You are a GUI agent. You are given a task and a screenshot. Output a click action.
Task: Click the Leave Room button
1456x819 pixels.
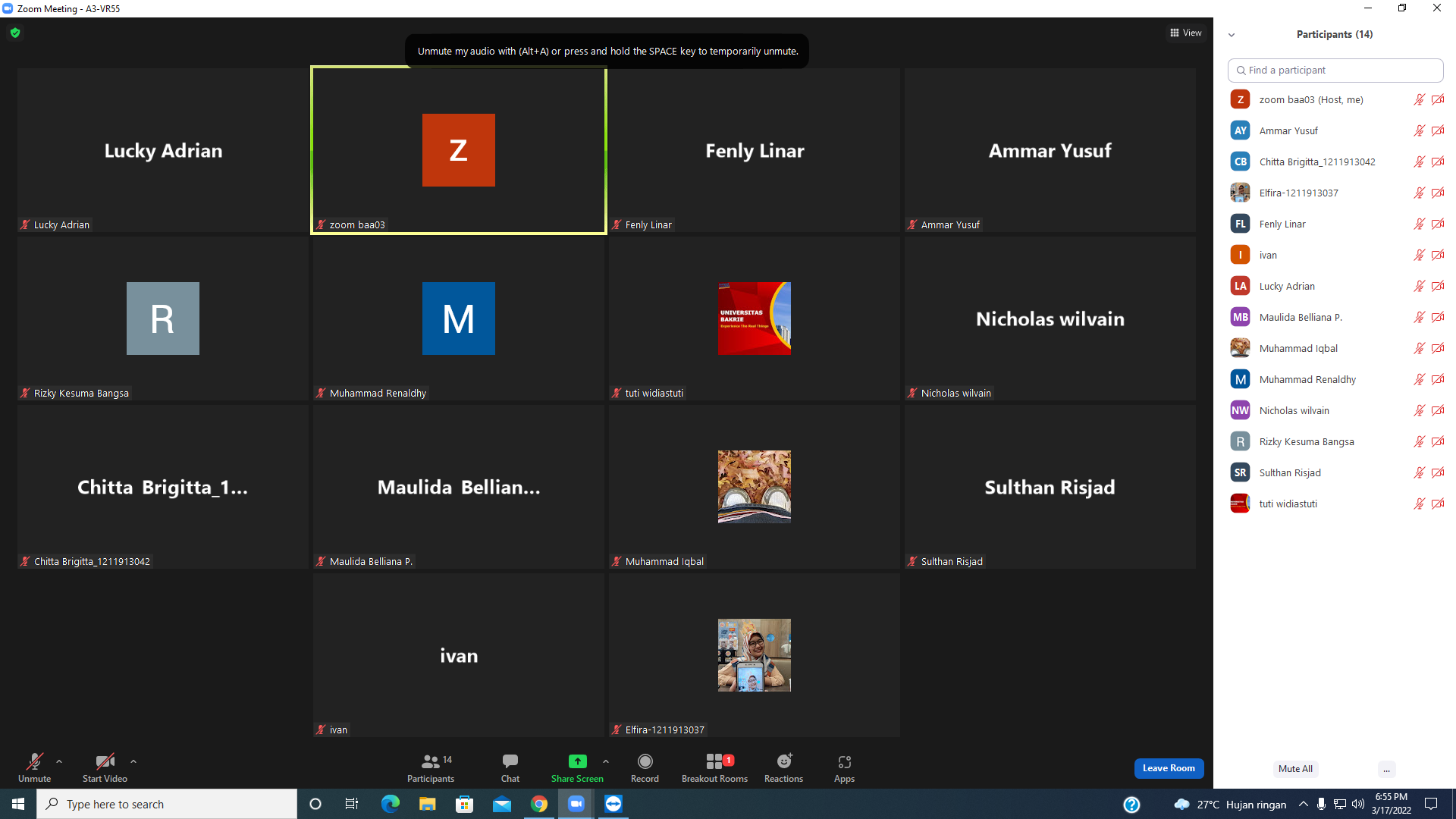pyautogui.click(x=1169, y=768)
